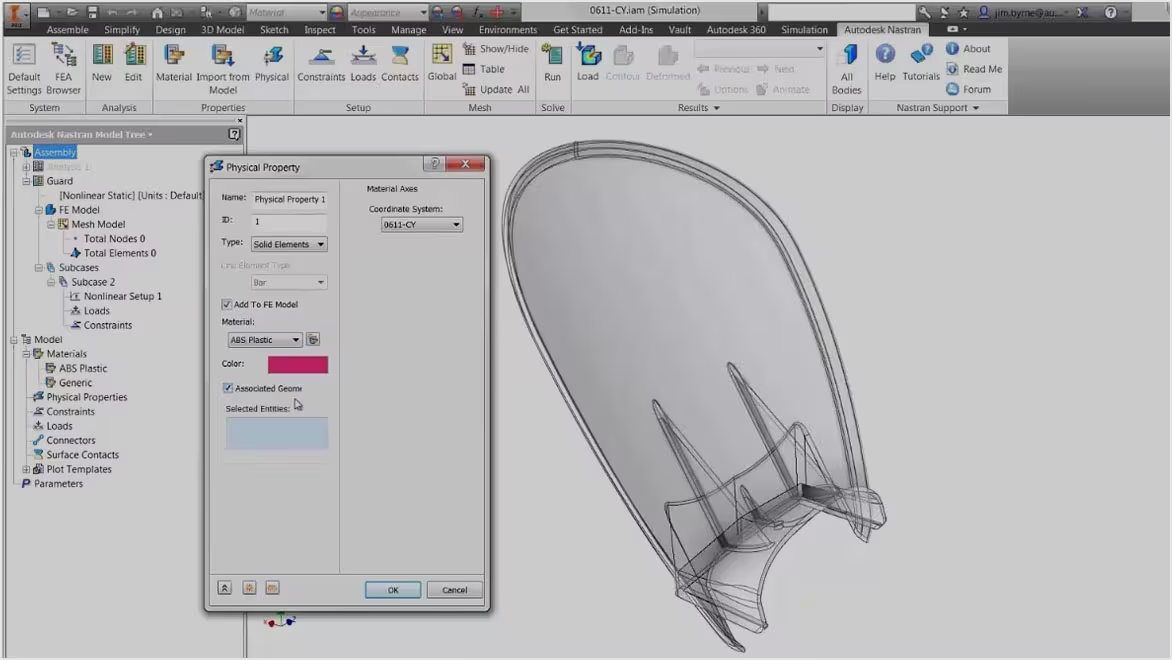Open the mesh Table

click(484, 69)
